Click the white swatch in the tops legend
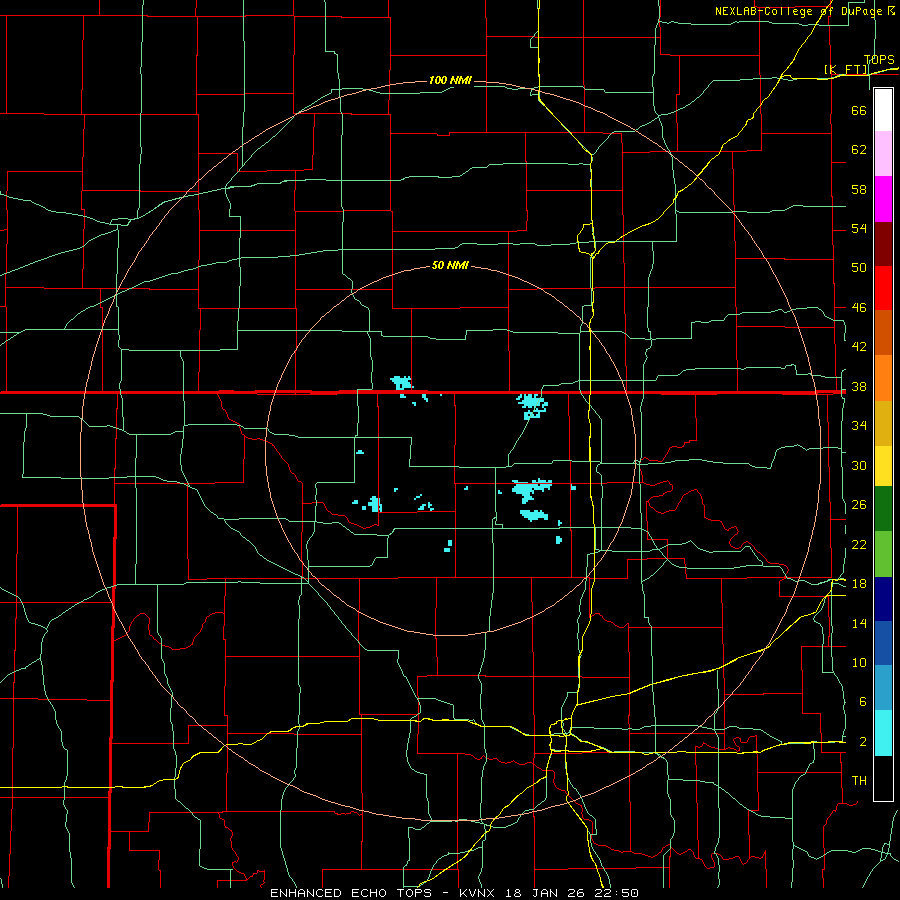This screenshot has width=900, height=900. 883,110
